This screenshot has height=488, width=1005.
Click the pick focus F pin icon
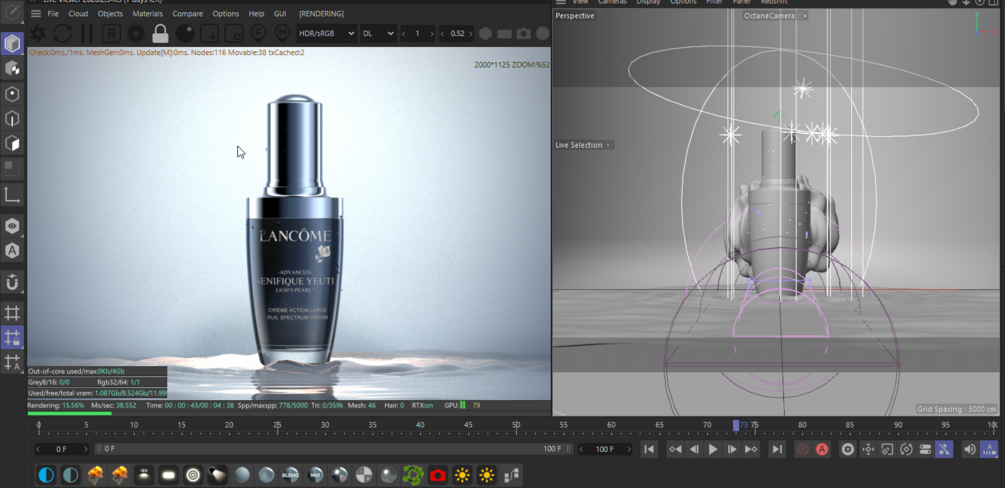tap(258, 33)
